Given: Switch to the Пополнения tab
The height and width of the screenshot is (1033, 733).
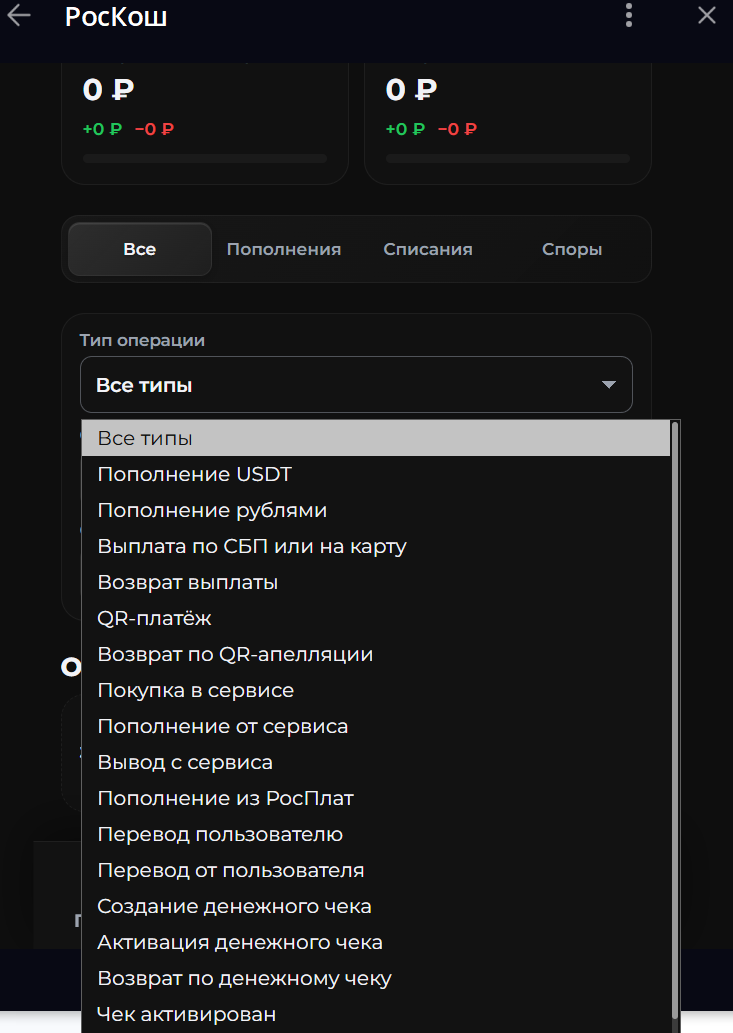Looking at the screenshot, I should pos(284,249).
